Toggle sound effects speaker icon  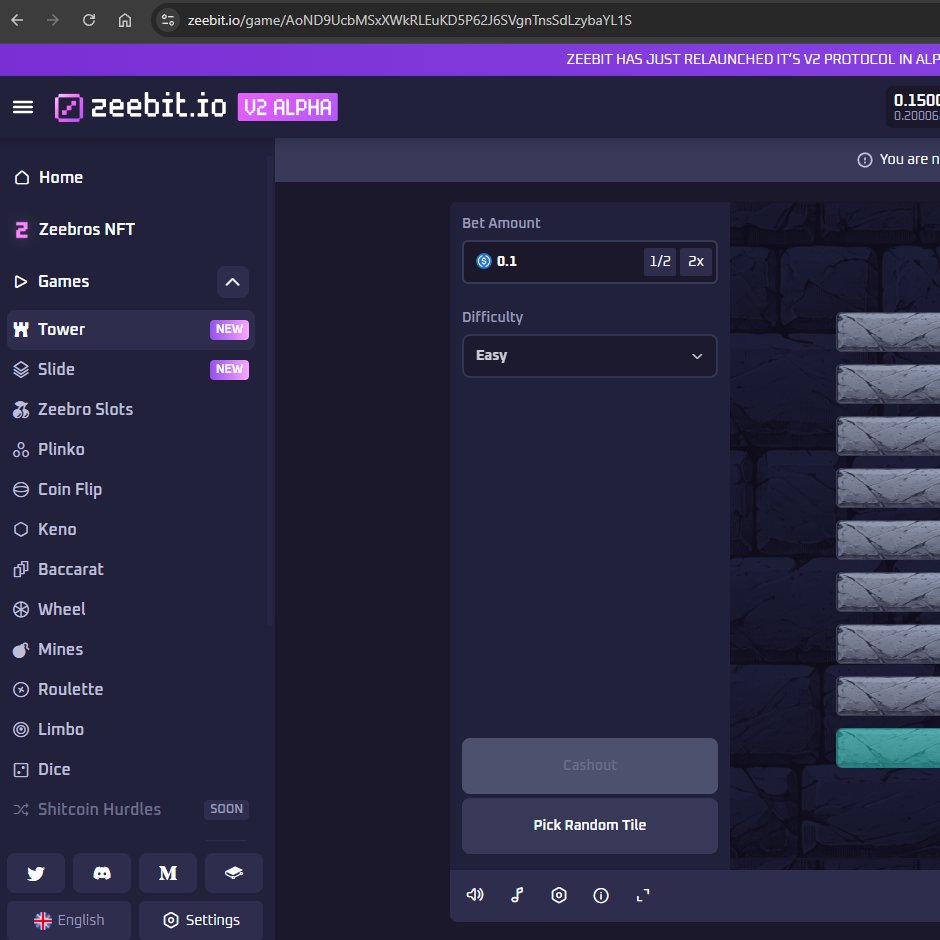pos(475,895)
